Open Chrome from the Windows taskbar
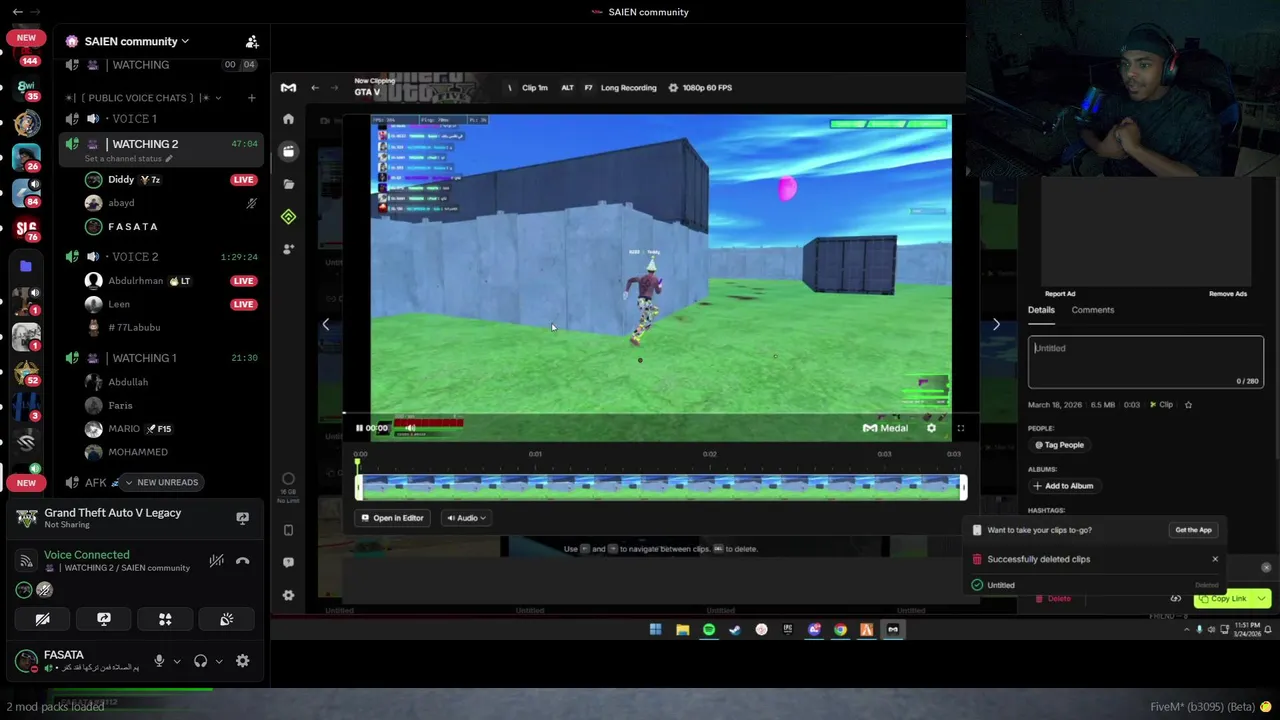 tap(840, 629)
